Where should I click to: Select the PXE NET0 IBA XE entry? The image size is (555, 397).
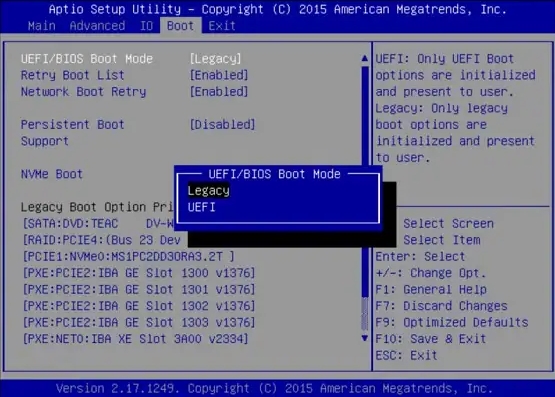[x=135, y=339]
